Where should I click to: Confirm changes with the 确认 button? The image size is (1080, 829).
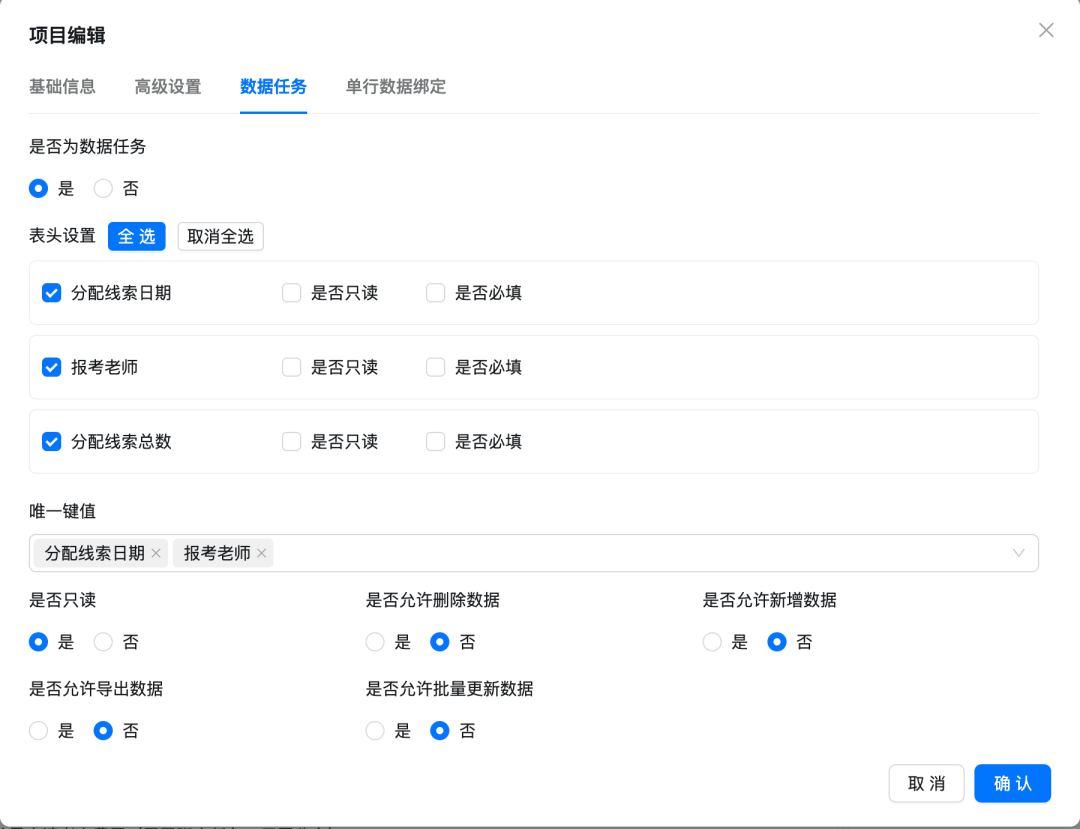tap(1012, 784)
